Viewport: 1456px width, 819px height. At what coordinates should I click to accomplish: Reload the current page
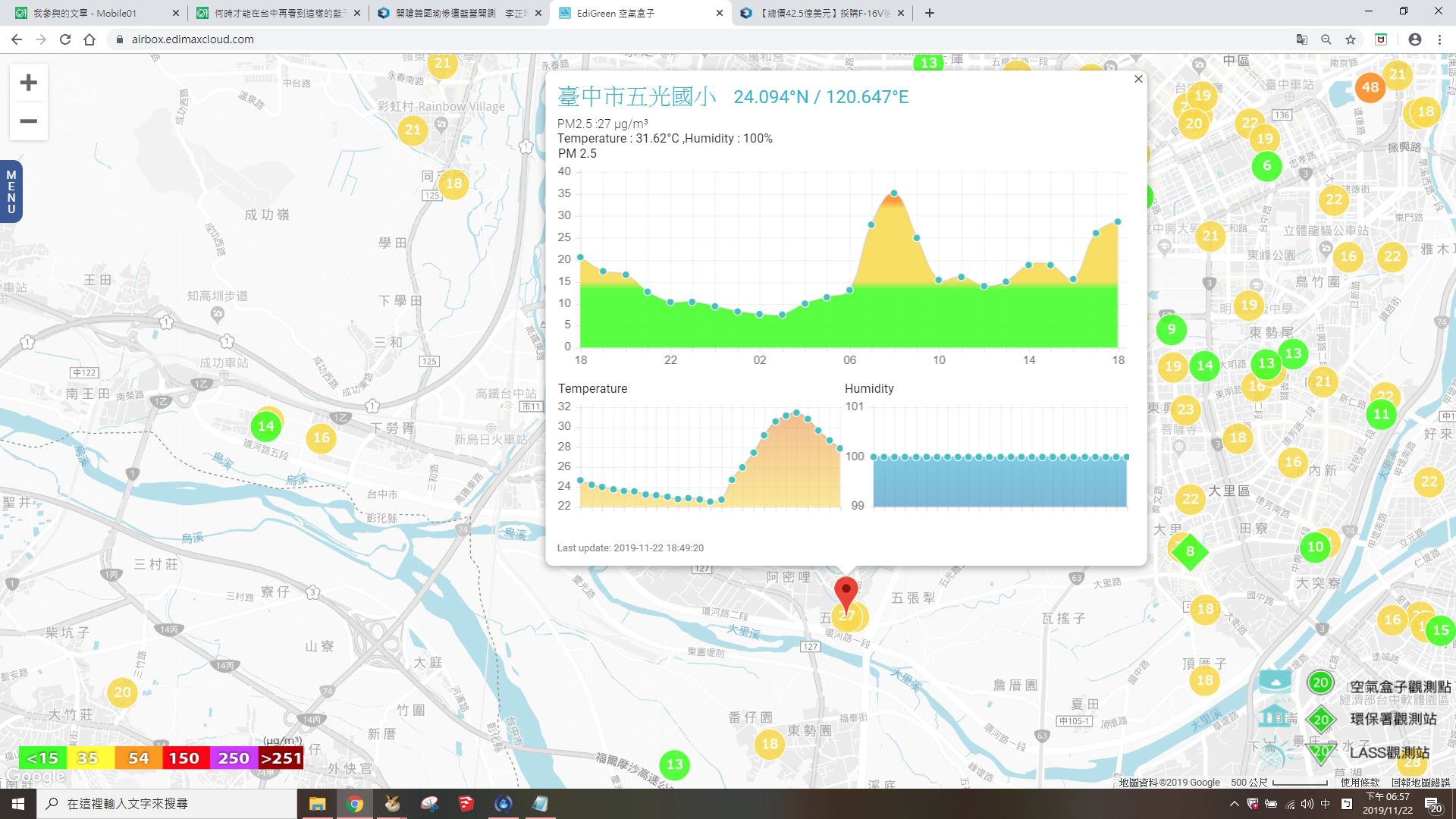tap(65, 39)
